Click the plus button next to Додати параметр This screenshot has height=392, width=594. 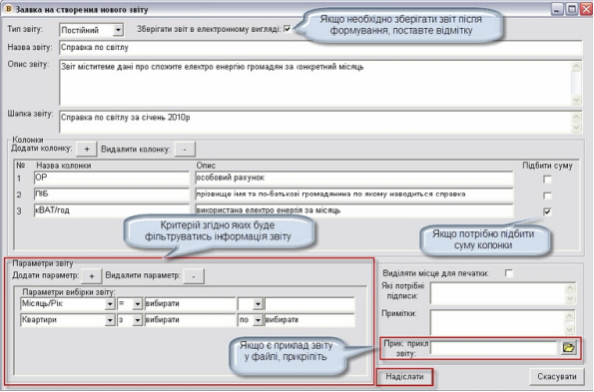92,276
